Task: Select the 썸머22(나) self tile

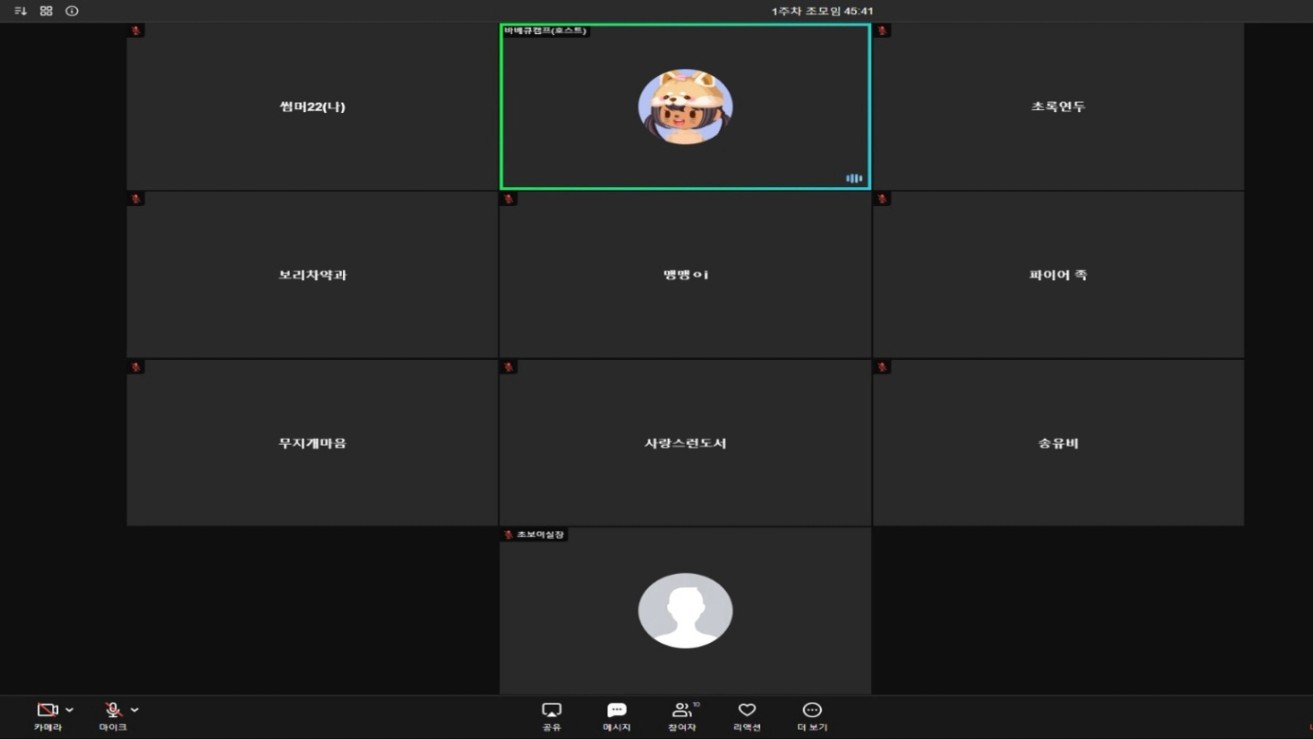Action: pyautogui.click(x=312, y=106)
